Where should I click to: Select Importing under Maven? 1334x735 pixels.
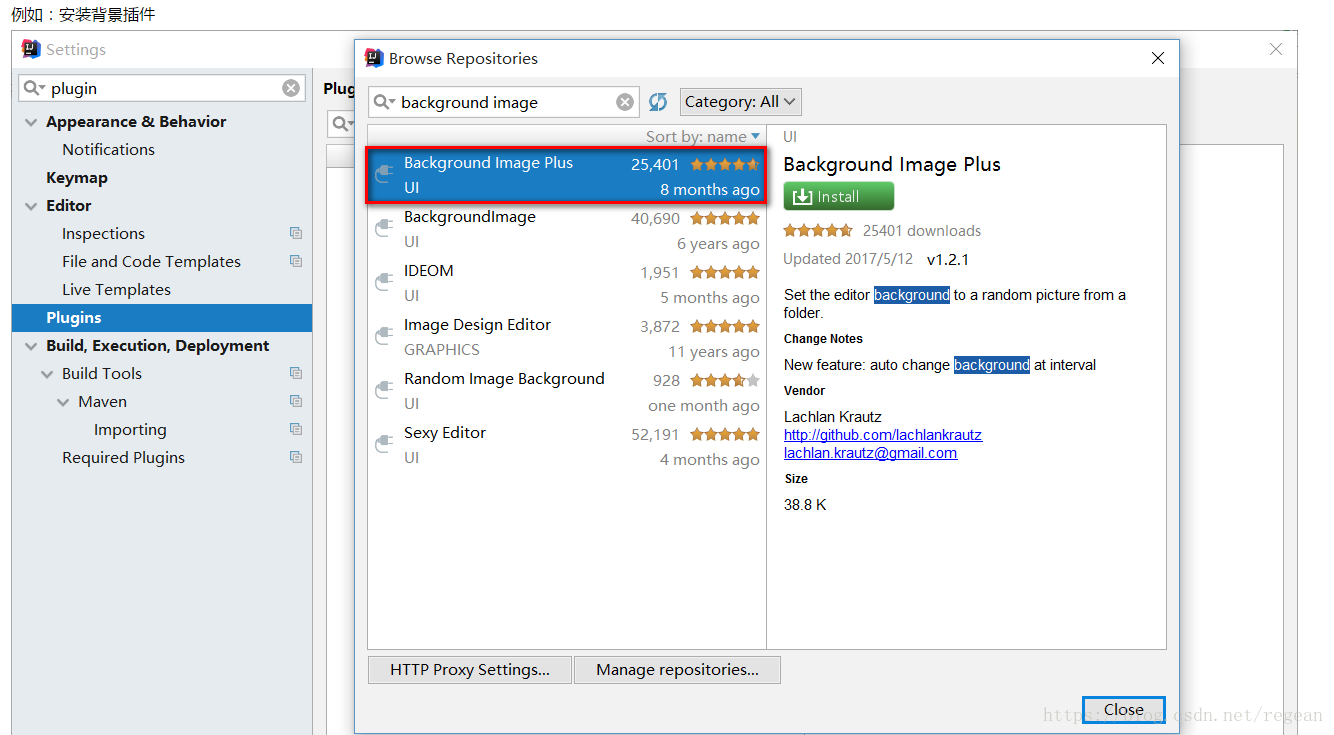130,429
